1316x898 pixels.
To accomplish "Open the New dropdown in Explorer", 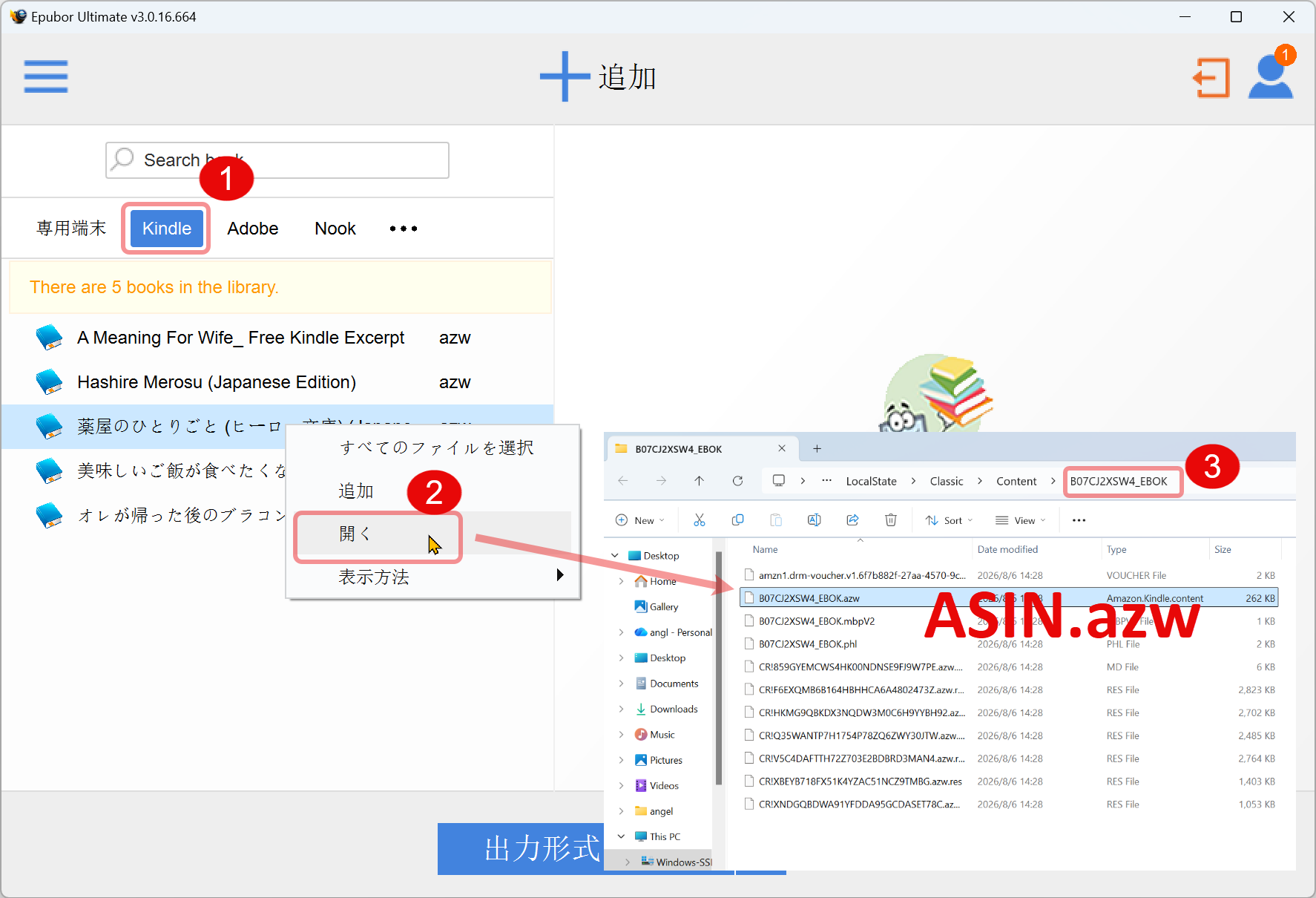I will pos(640,520).
